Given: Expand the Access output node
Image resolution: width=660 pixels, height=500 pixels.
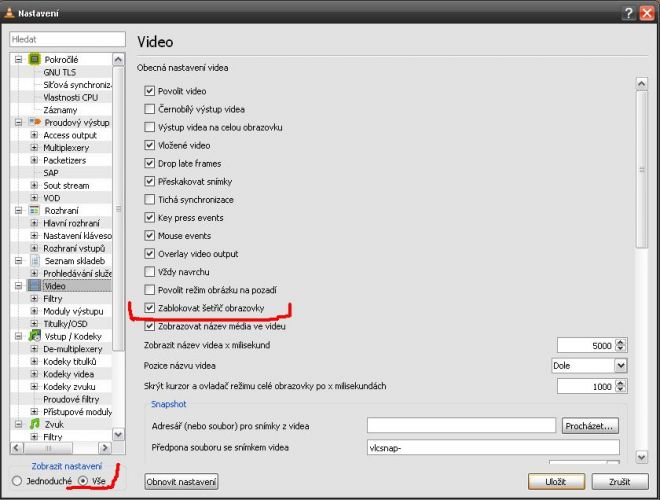Looking at the screenshot, I should click(x=34, y=135).
